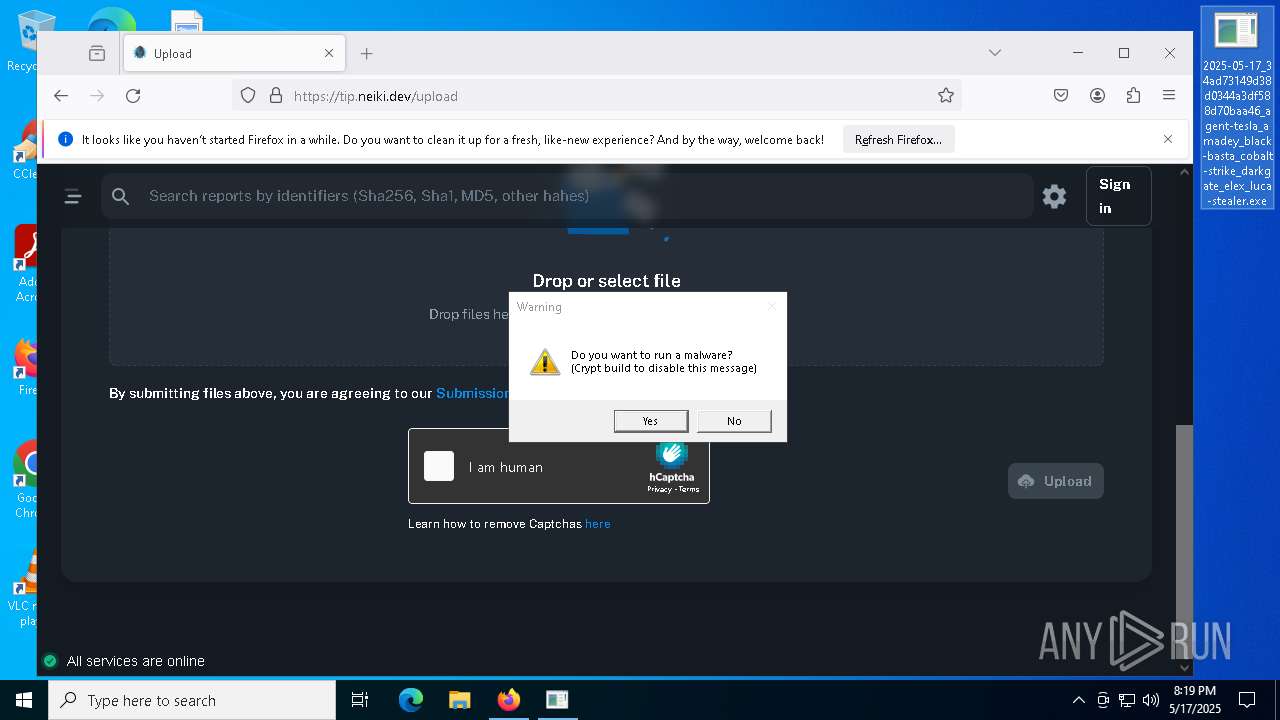The height and width of the screenshot is (720, 1280).
Task: Open the 'here' link about removing Captchas
Action: point(598,524)
